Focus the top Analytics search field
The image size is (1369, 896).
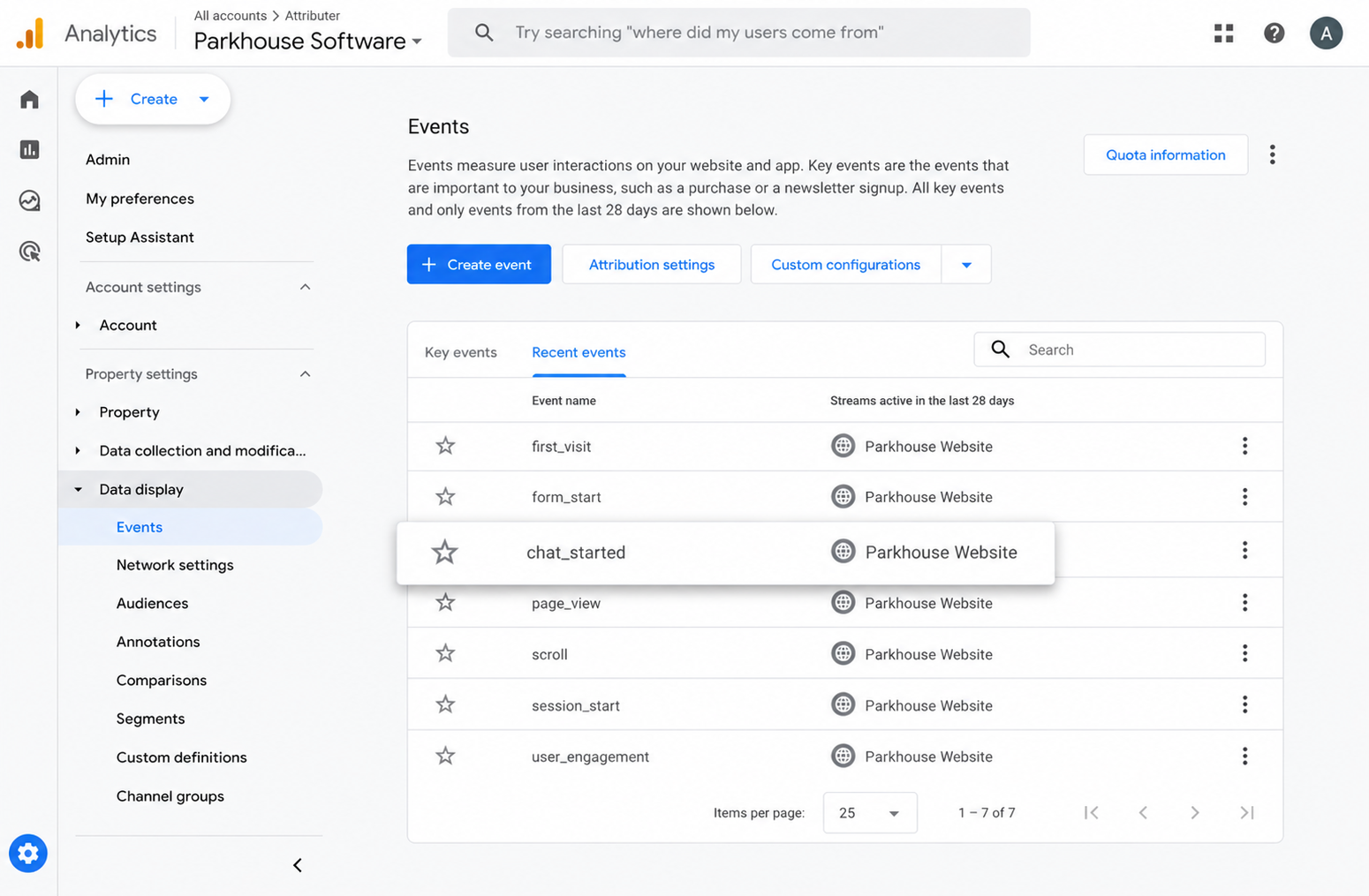[738, 33]
